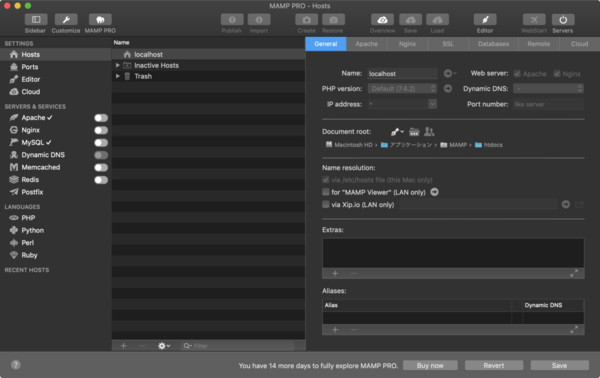This screenshot has height=378, width=600.
Task: Click the Revert button
Action: point(494,365)
